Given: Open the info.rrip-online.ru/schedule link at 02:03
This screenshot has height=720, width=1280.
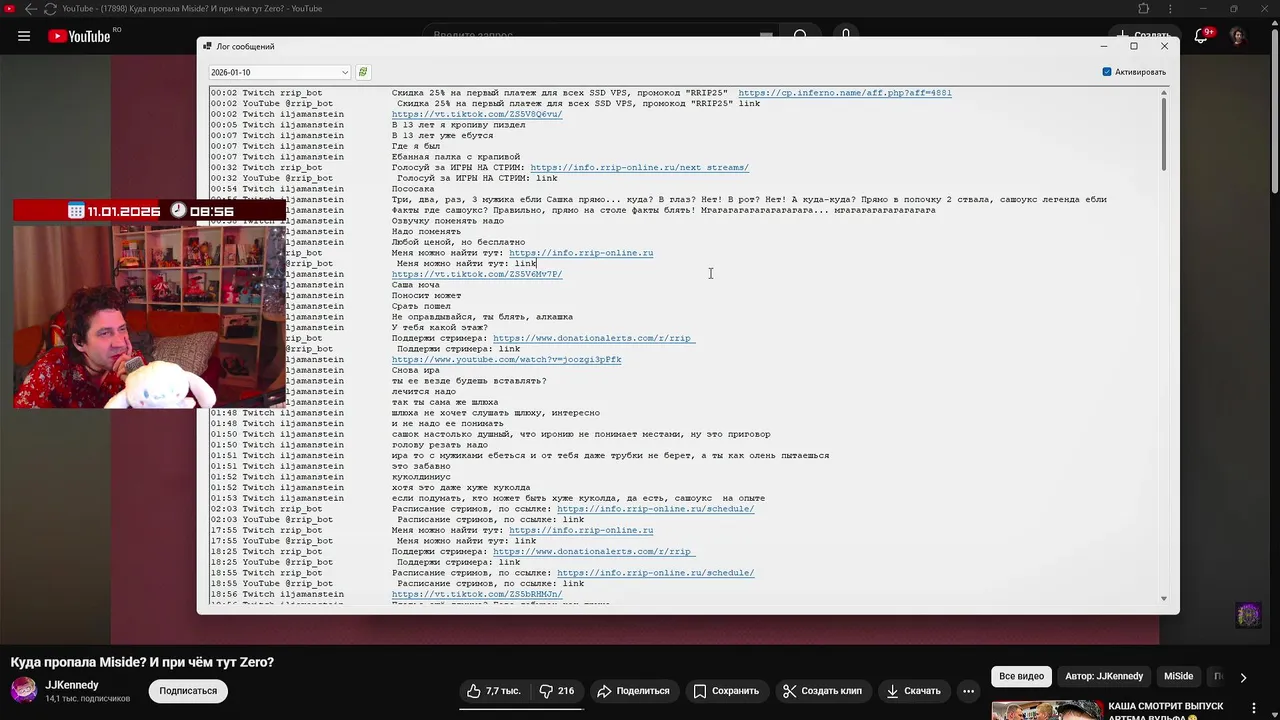Looking at the screenshot, I should click(655, 509).
